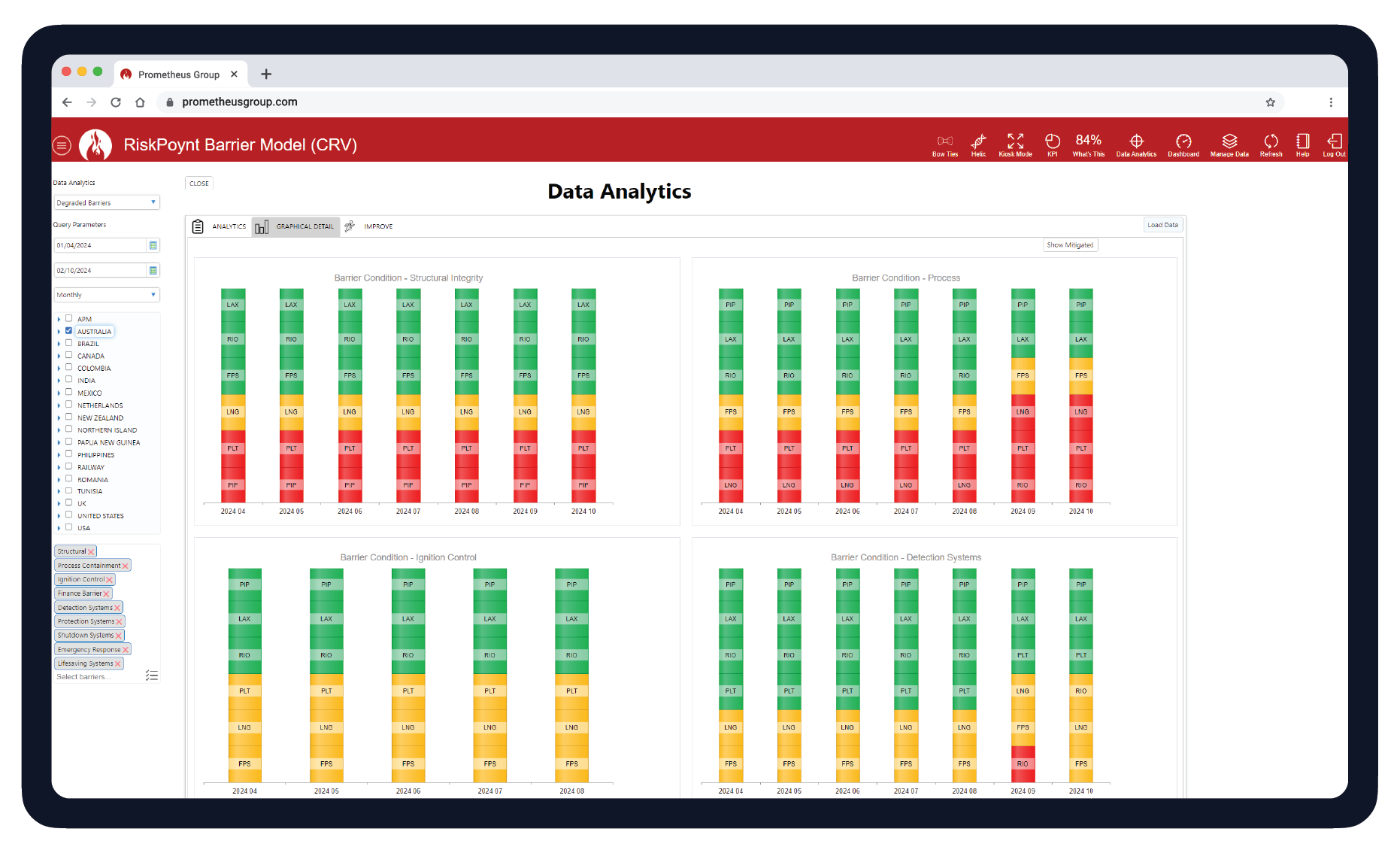Click the Load Data button
Screen dimensions: 1400x853
[1162, 224]
